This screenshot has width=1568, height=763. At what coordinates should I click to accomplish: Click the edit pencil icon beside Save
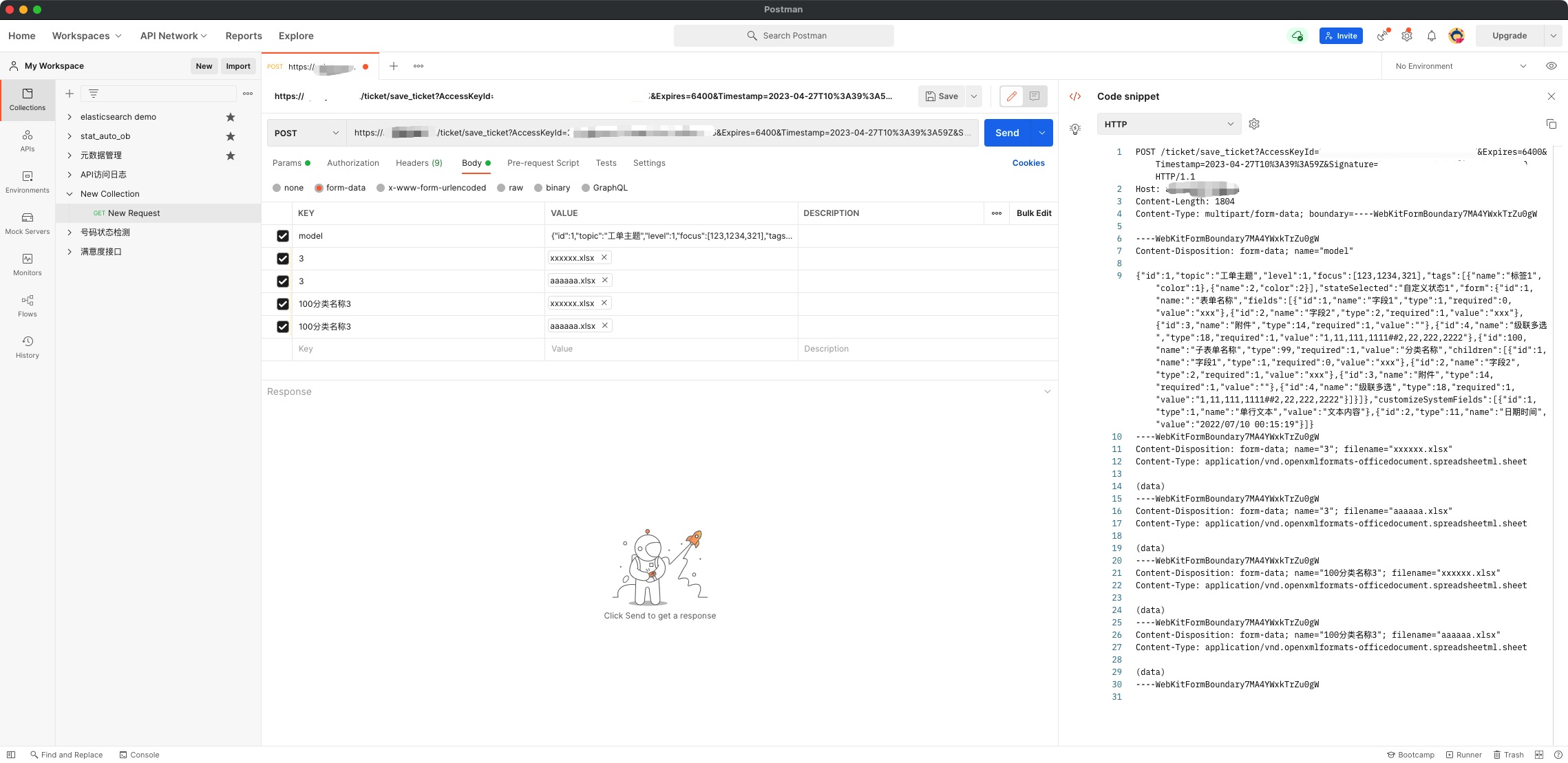pyautogui.click(x=1011, y=96)
